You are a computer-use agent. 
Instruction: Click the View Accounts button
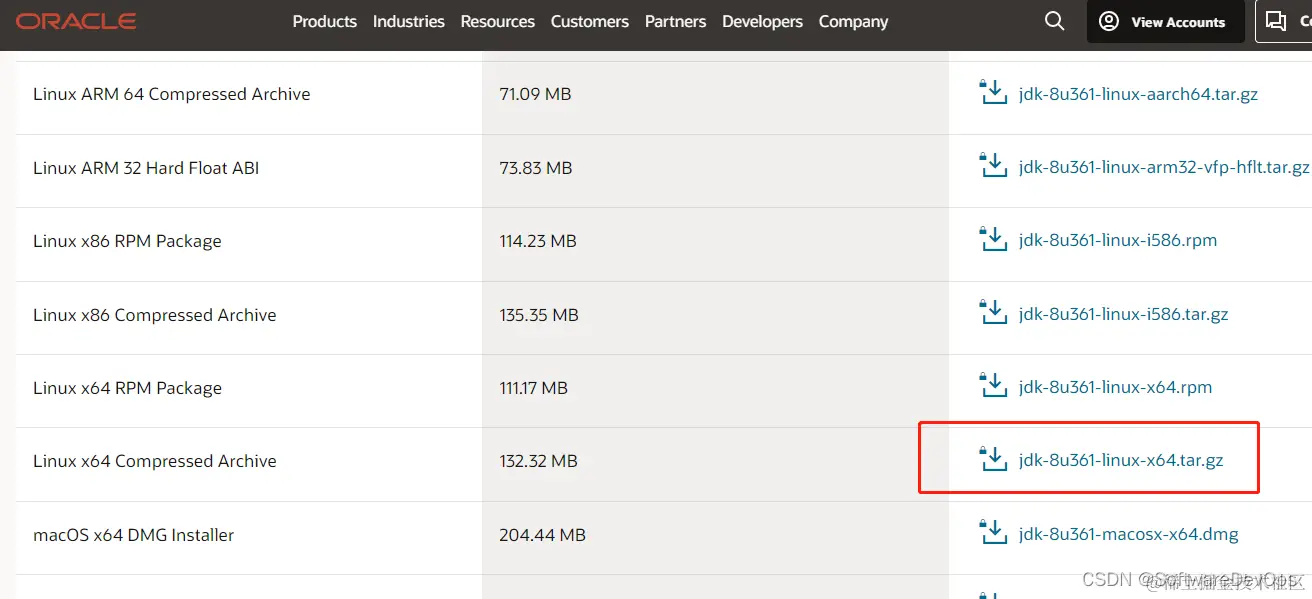click(x=1165, y=21)
